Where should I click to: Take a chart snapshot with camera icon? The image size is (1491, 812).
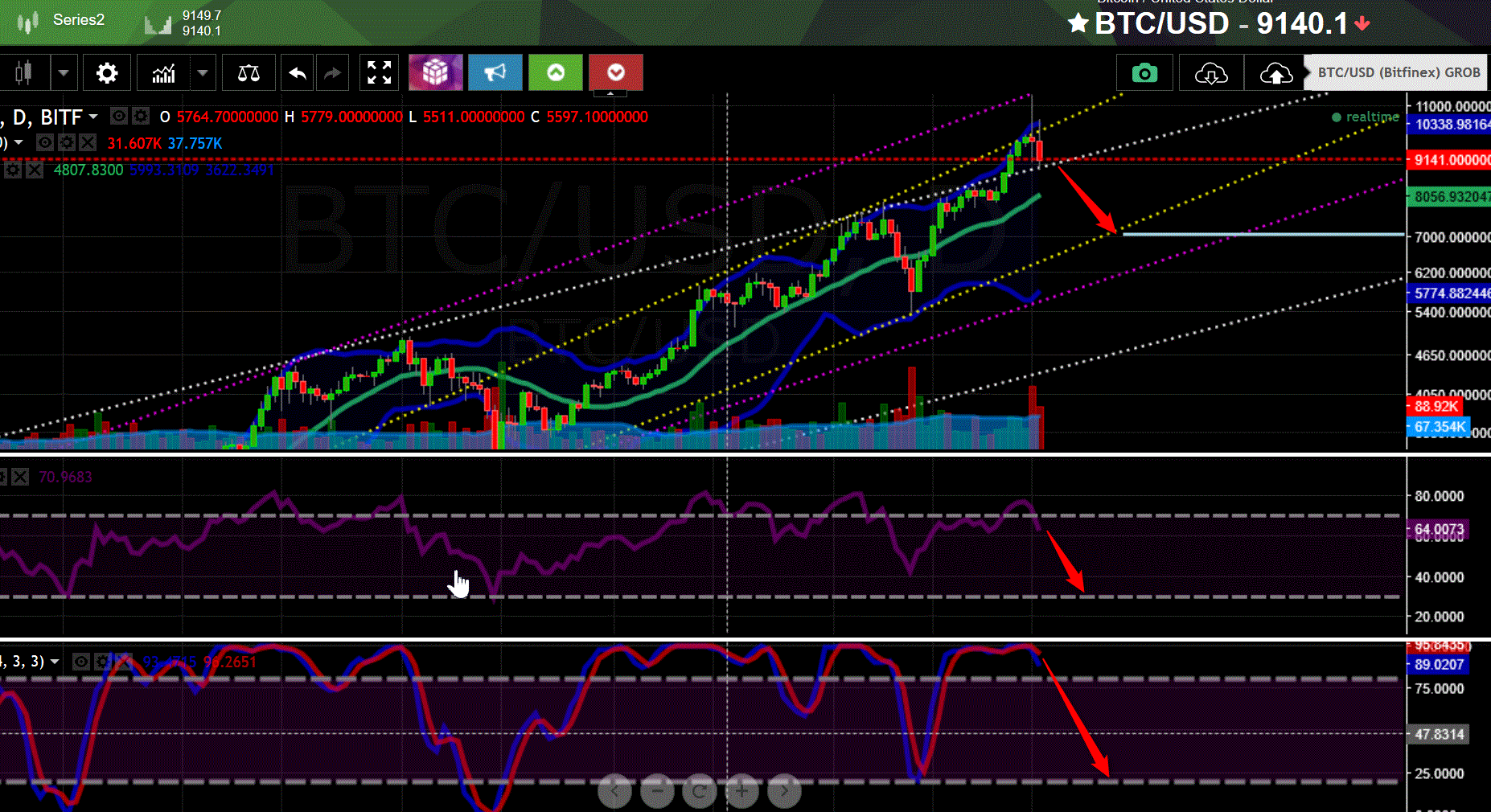(x=1144, y=73)
